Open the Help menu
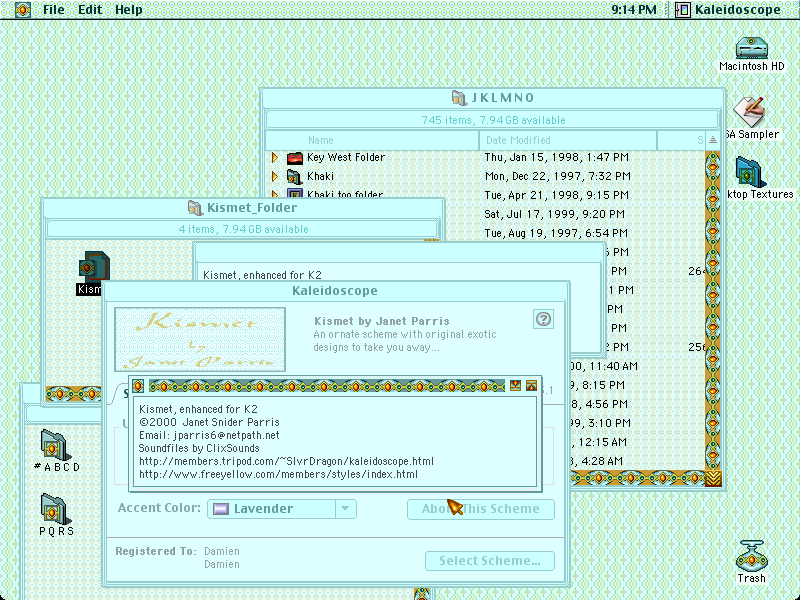 [129, 10]
